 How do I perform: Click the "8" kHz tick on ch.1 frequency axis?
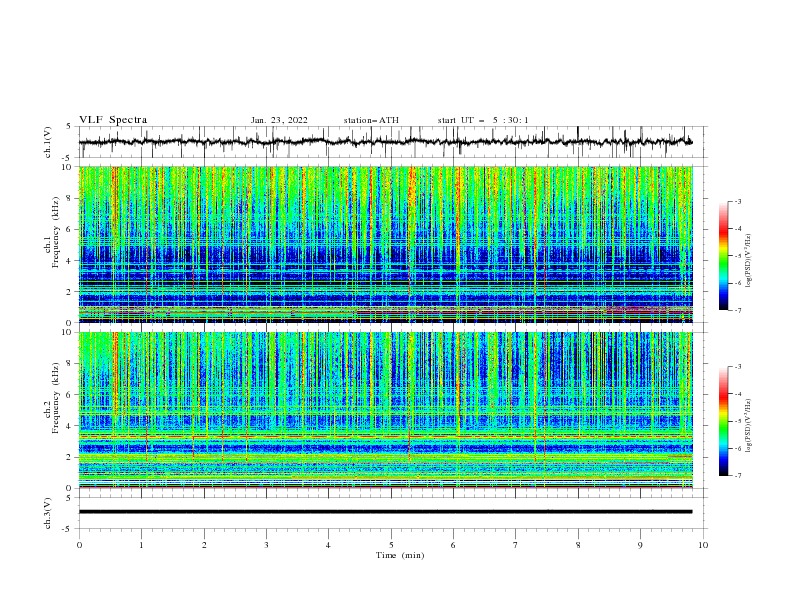[70, 198]
